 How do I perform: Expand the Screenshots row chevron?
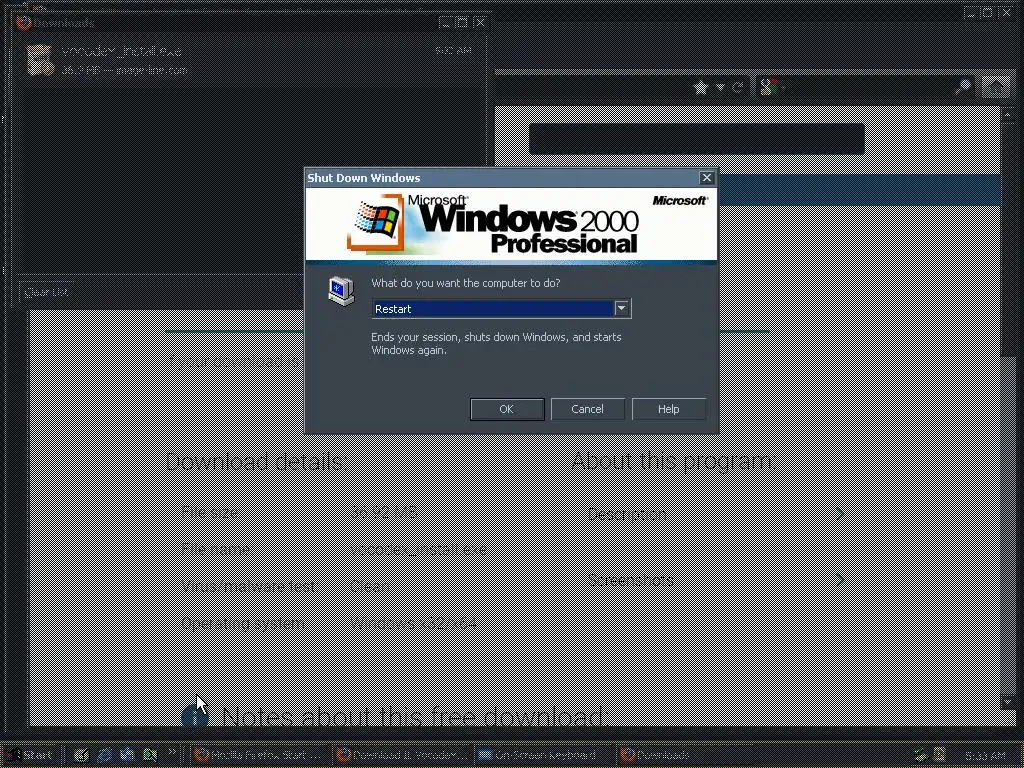(840, 579)
